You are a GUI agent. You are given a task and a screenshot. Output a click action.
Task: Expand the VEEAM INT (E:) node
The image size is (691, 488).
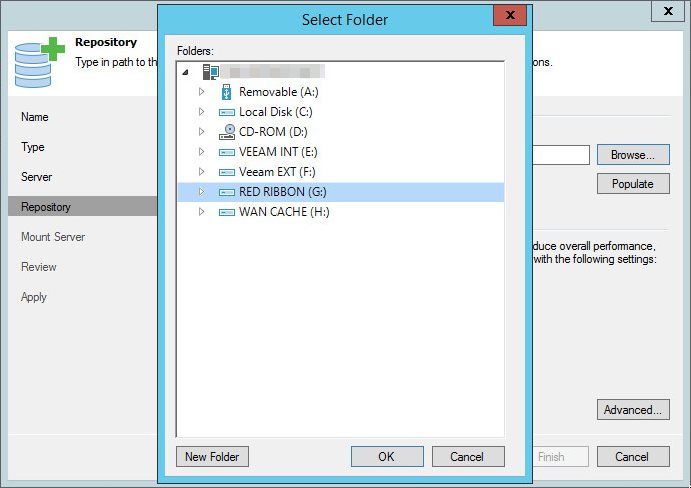[201, 152]
